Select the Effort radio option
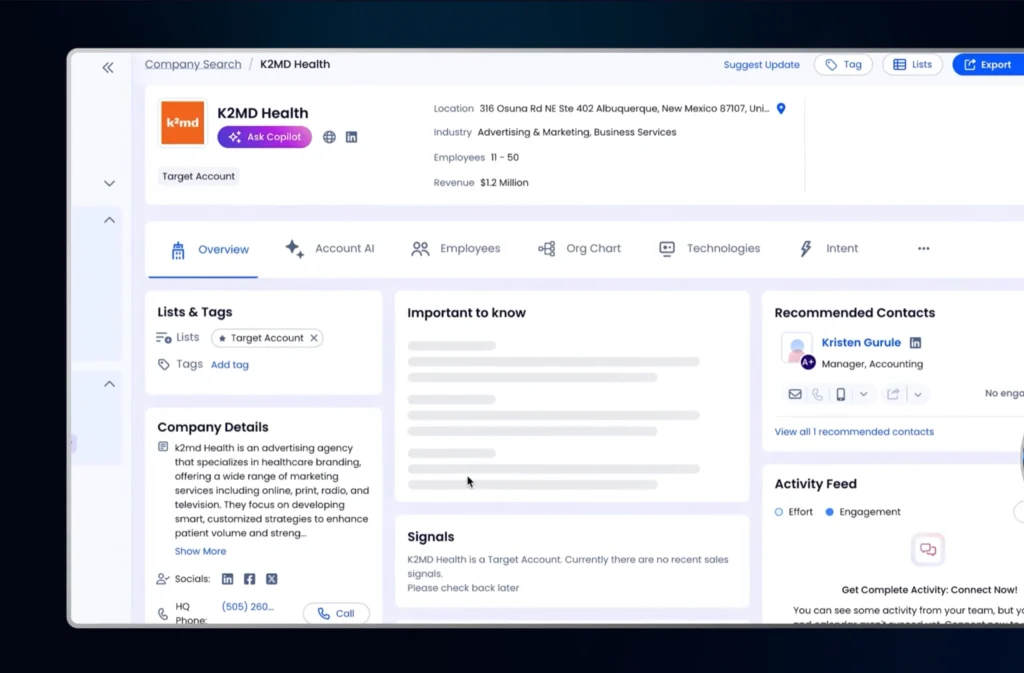The height and width of the screenshot is (673, 1024). click(x=778, y=512)
